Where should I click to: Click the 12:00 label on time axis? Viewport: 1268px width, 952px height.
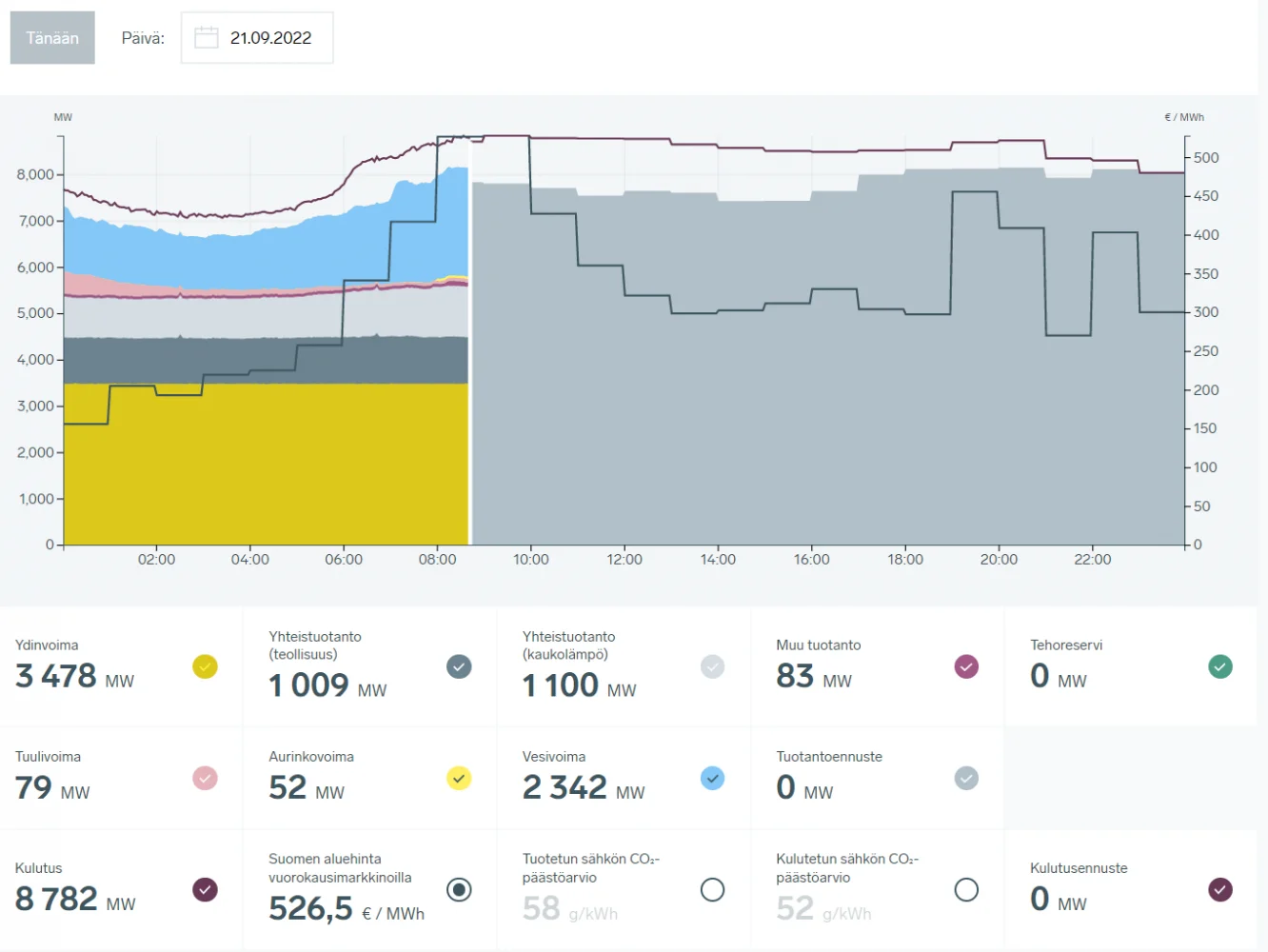coord(624,560)
